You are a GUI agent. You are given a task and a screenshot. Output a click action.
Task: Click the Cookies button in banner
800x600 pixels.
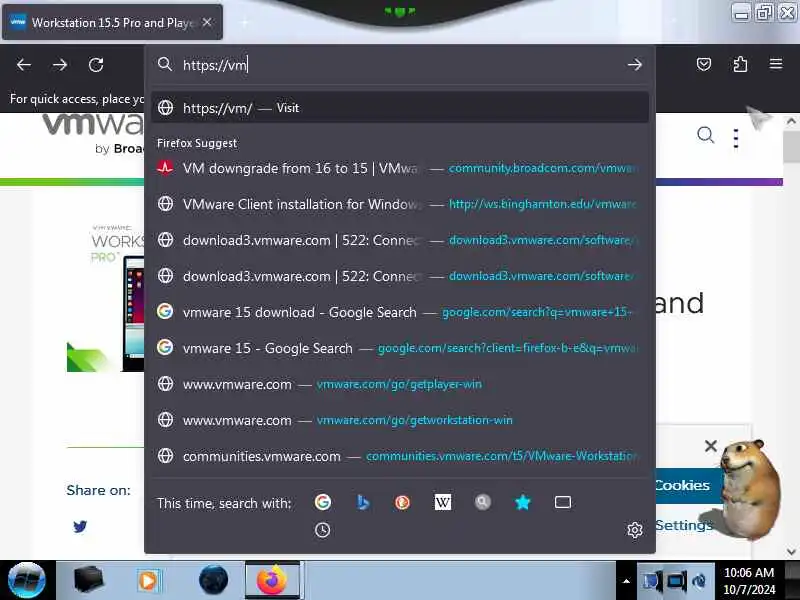click(x=689, y=485)
